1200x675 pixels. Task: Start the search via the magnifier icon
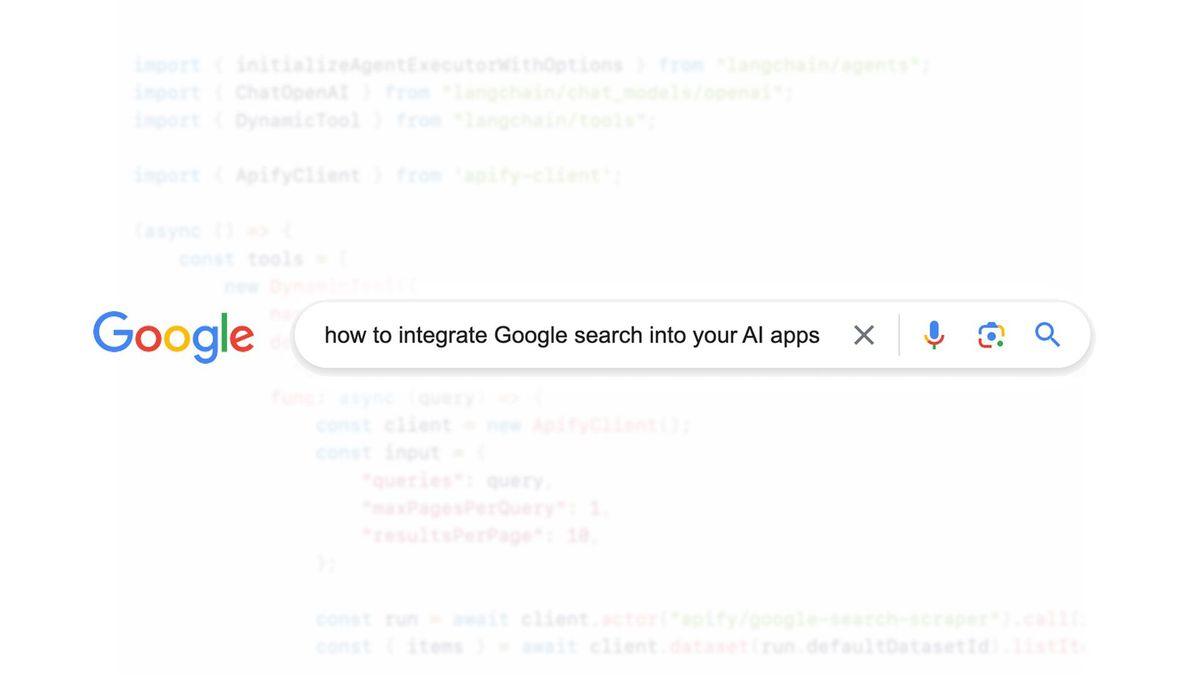[x=1047, y=335]
